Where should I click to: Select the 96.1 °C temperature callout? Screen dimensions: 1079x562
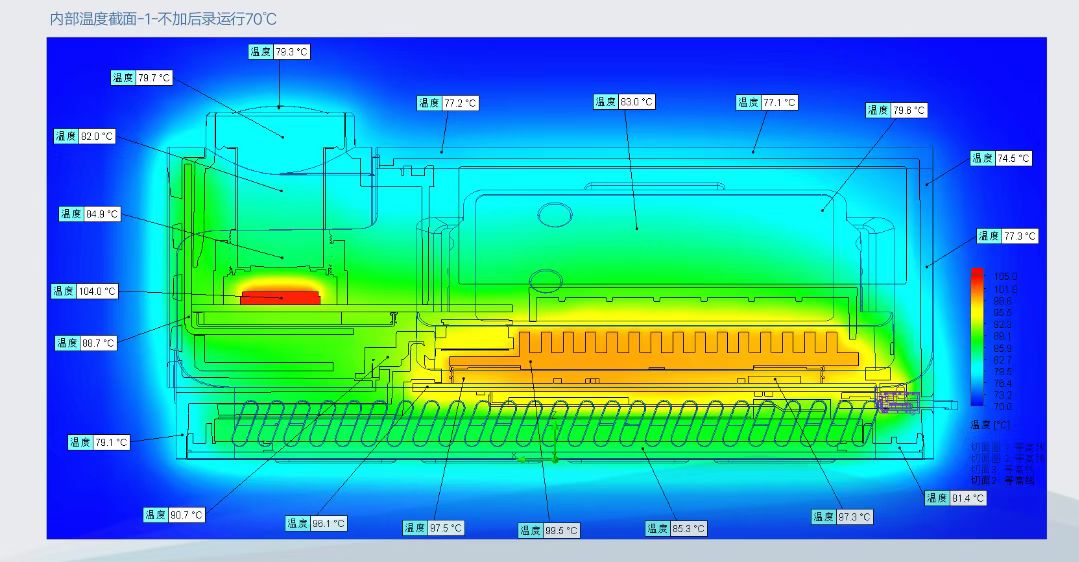(316, 523)
